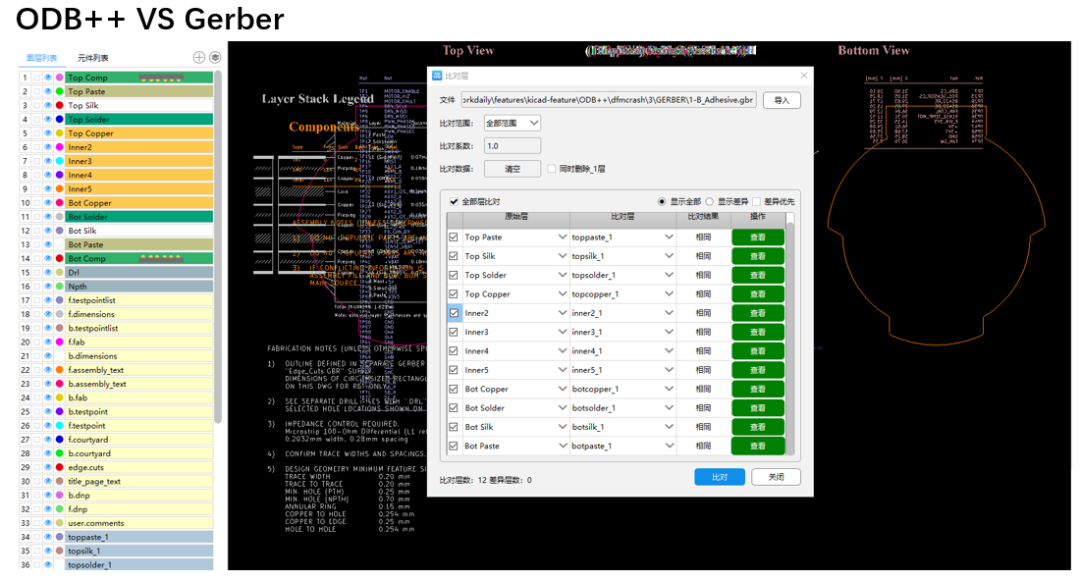Click the 比对结果 column header
Screen dimensions: 1080x581
[x=703, y=217]
